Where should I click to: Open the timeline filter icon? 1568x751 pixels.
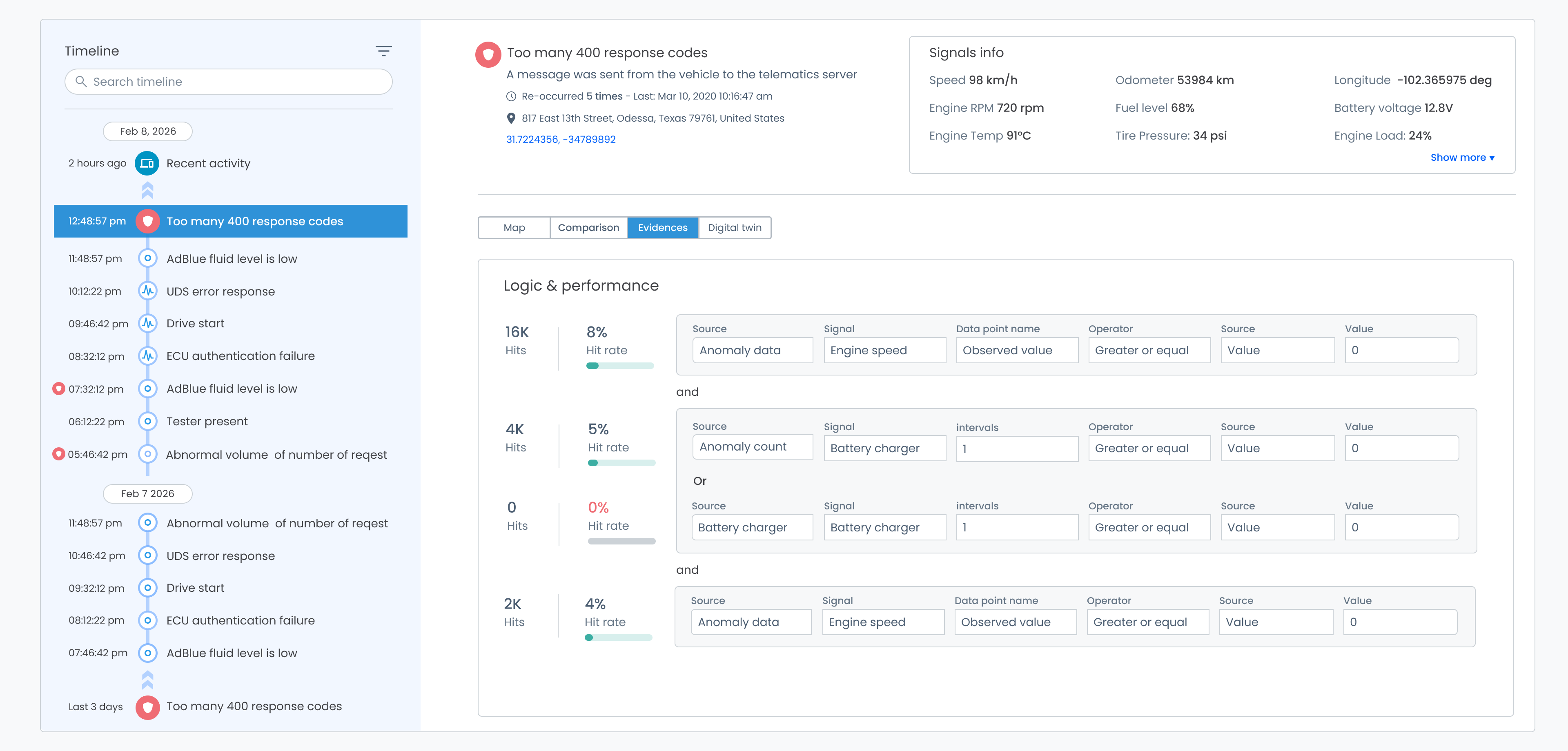point(383,51)
